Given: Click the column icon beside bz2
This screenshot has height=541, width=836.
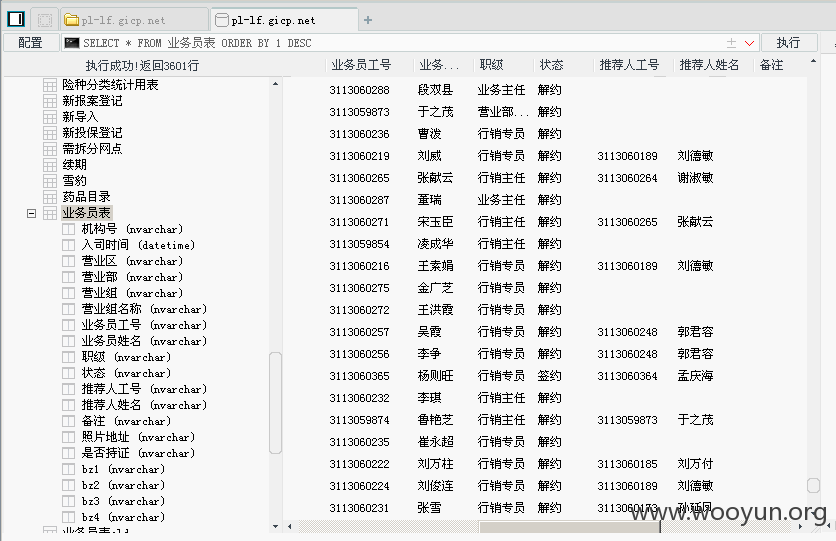Looking at the screenshot, I should 68,485.
